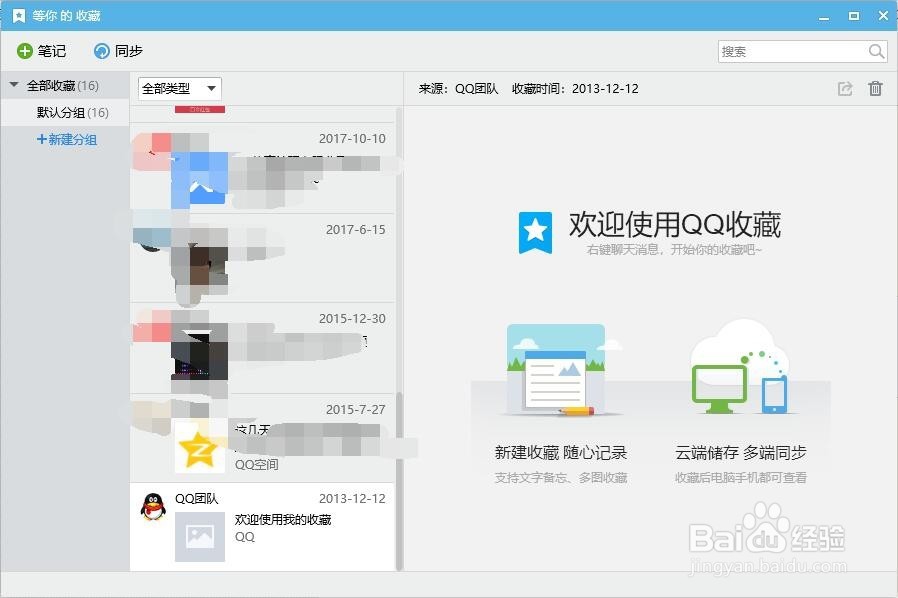Open the 全部类型 dropdown
Screen dimensions: 898x598
[x=180, y=88]
